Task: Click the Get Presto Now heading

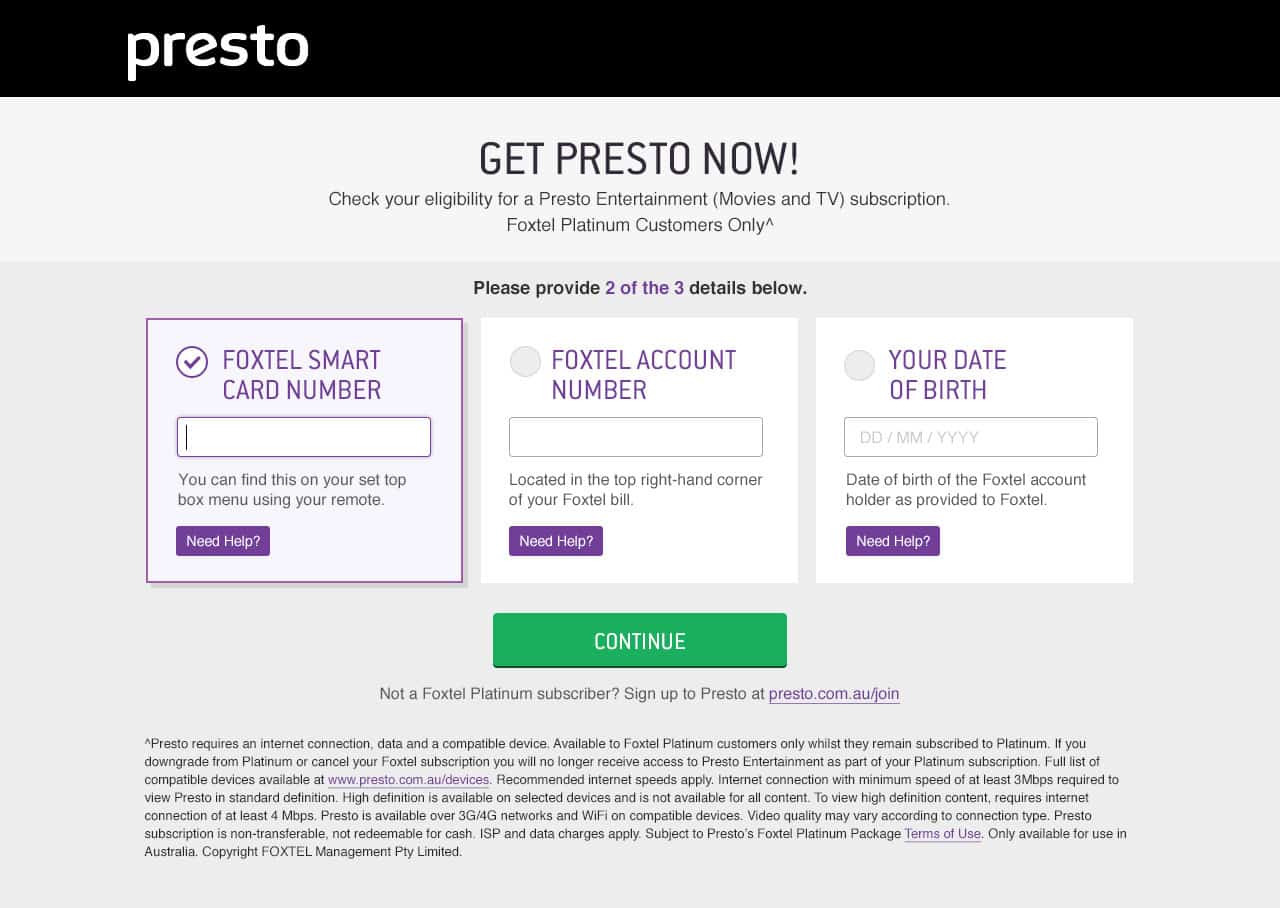Action: pyautogui.click(x=639, y=159)
